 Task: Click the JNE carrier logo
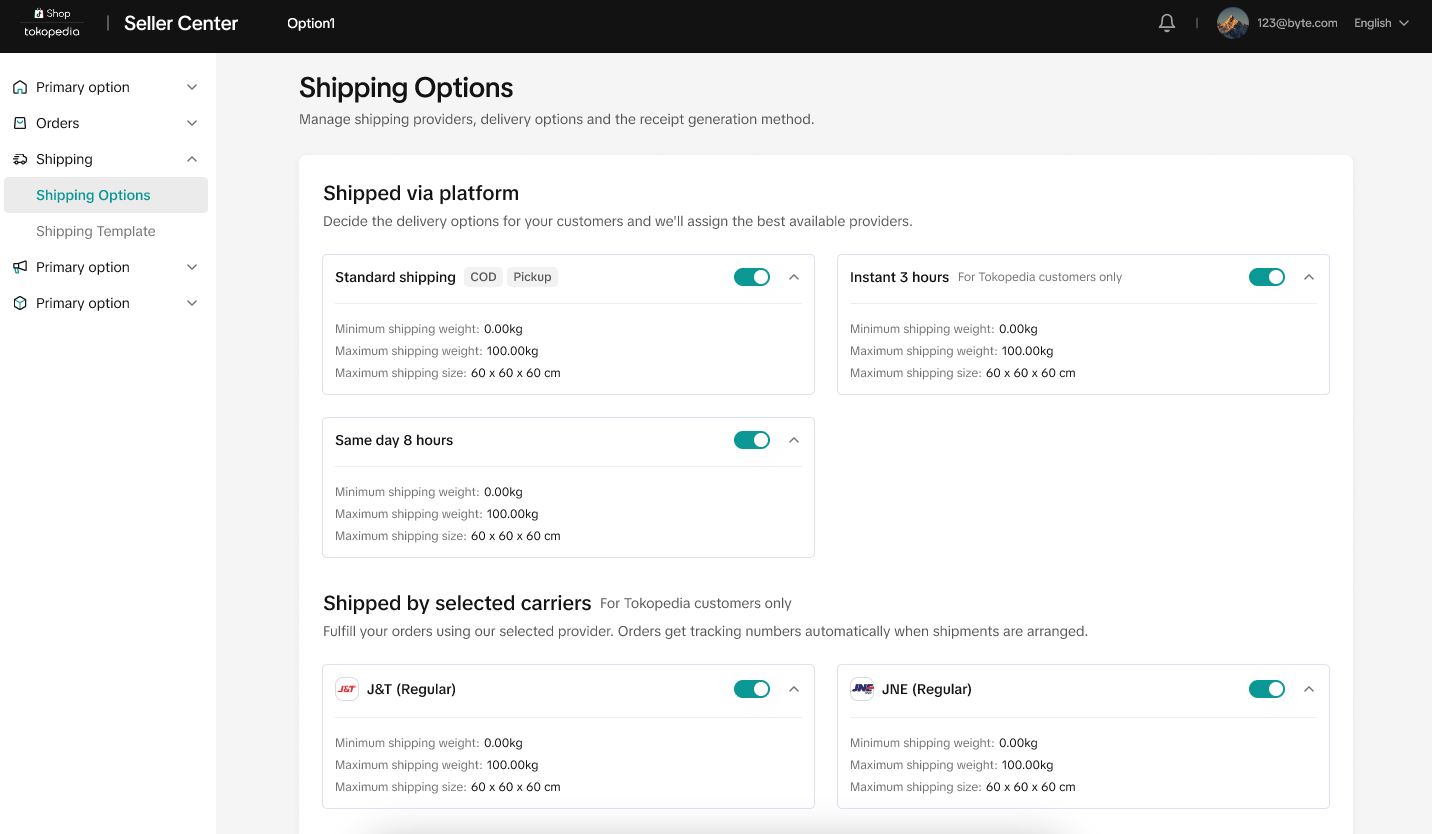[x=861, y=689]
